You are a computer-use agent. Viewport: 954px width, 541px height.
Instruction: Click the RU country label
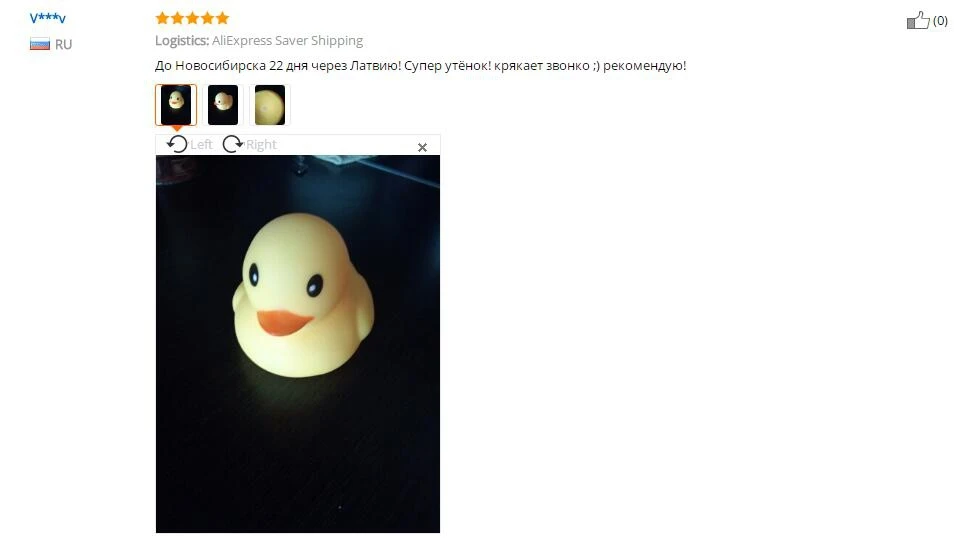pos(63,44)
